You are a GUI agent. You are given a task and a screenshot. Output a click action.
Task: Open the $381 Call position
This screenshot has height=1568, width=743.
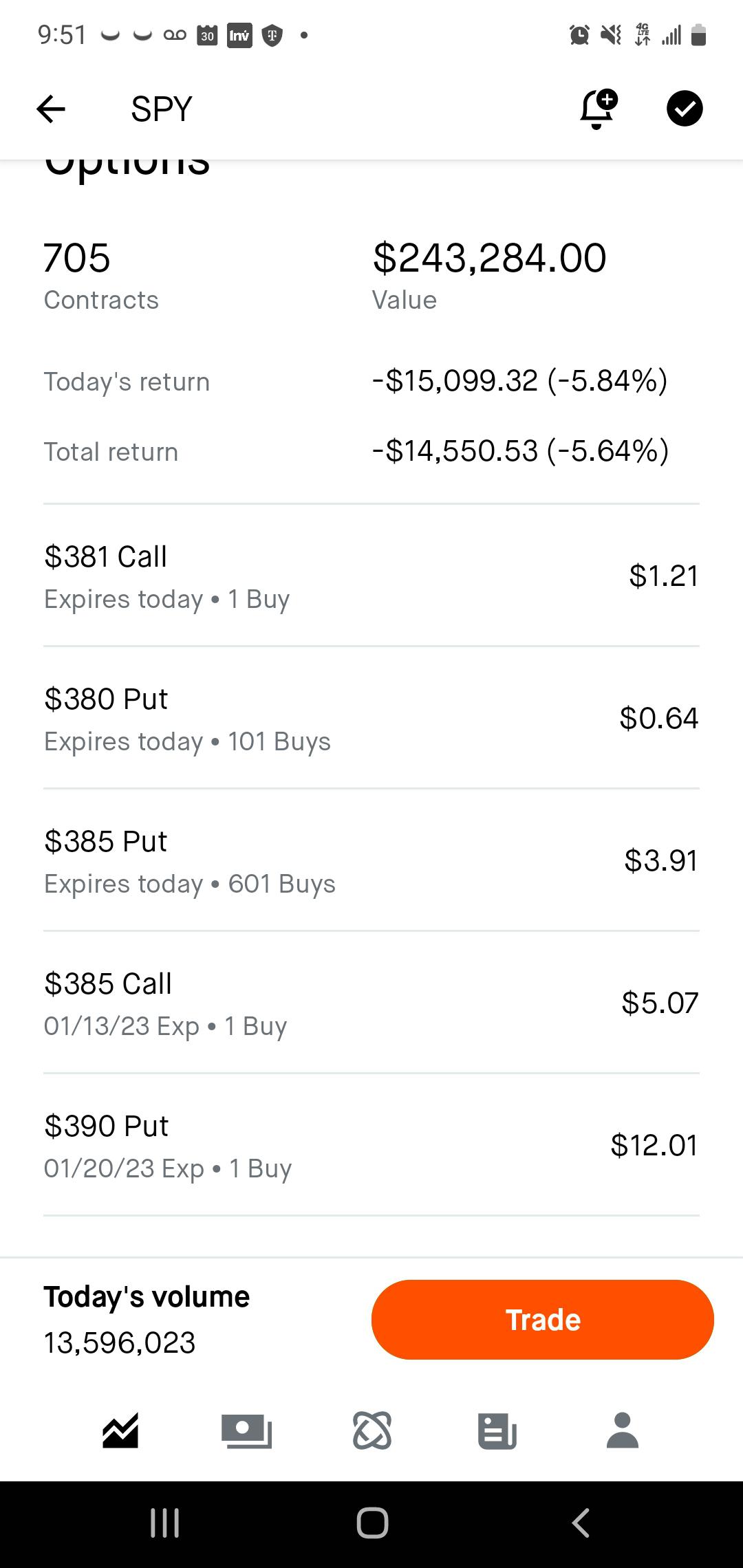point(371,576)
